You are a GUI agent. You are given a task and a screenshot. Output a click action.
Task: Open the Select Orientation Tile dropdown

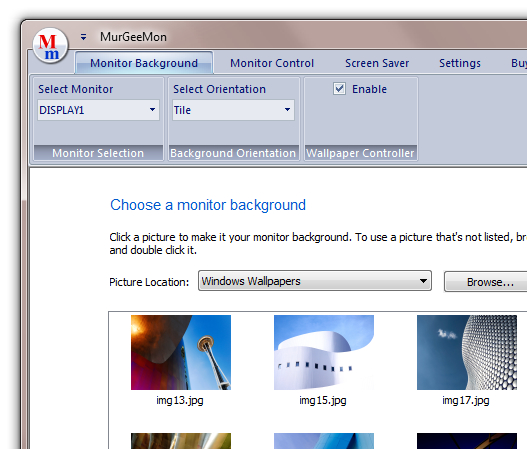click(233, 110)
